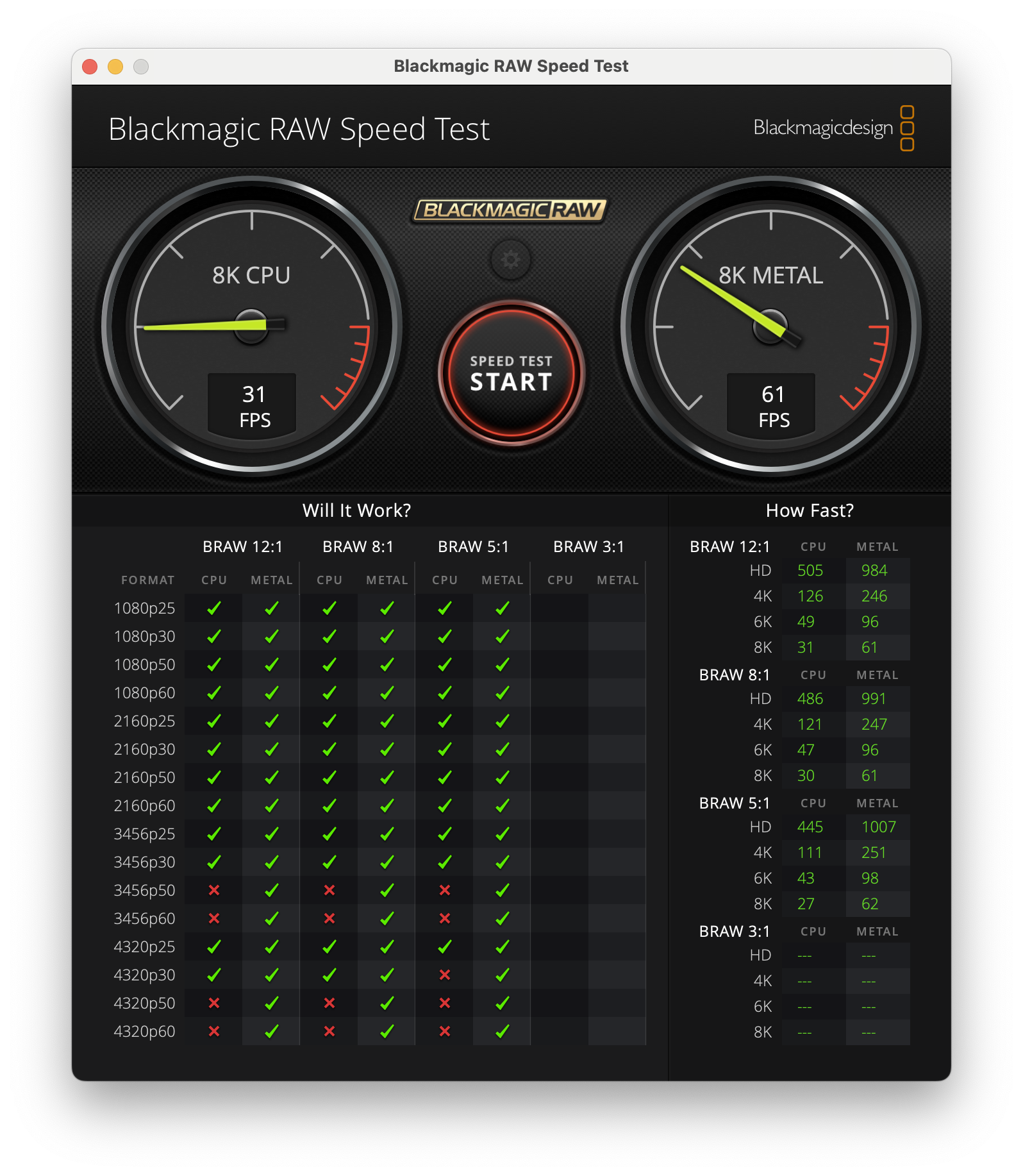Click the "How Fast?" heading
Viewport: 1023px width, 1176px height.
pyautogui.click(x=810, y=510)
